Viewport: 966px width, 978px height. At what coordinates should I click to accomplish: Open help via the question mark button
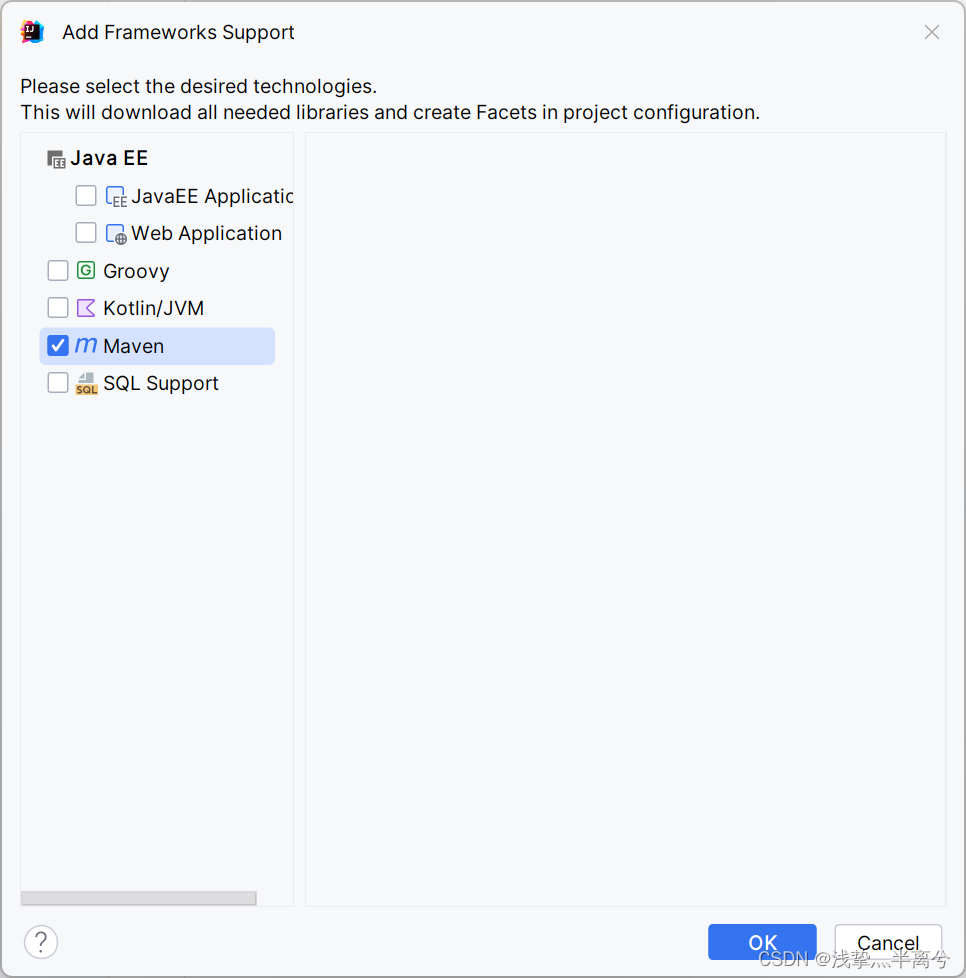coord(41,942)
